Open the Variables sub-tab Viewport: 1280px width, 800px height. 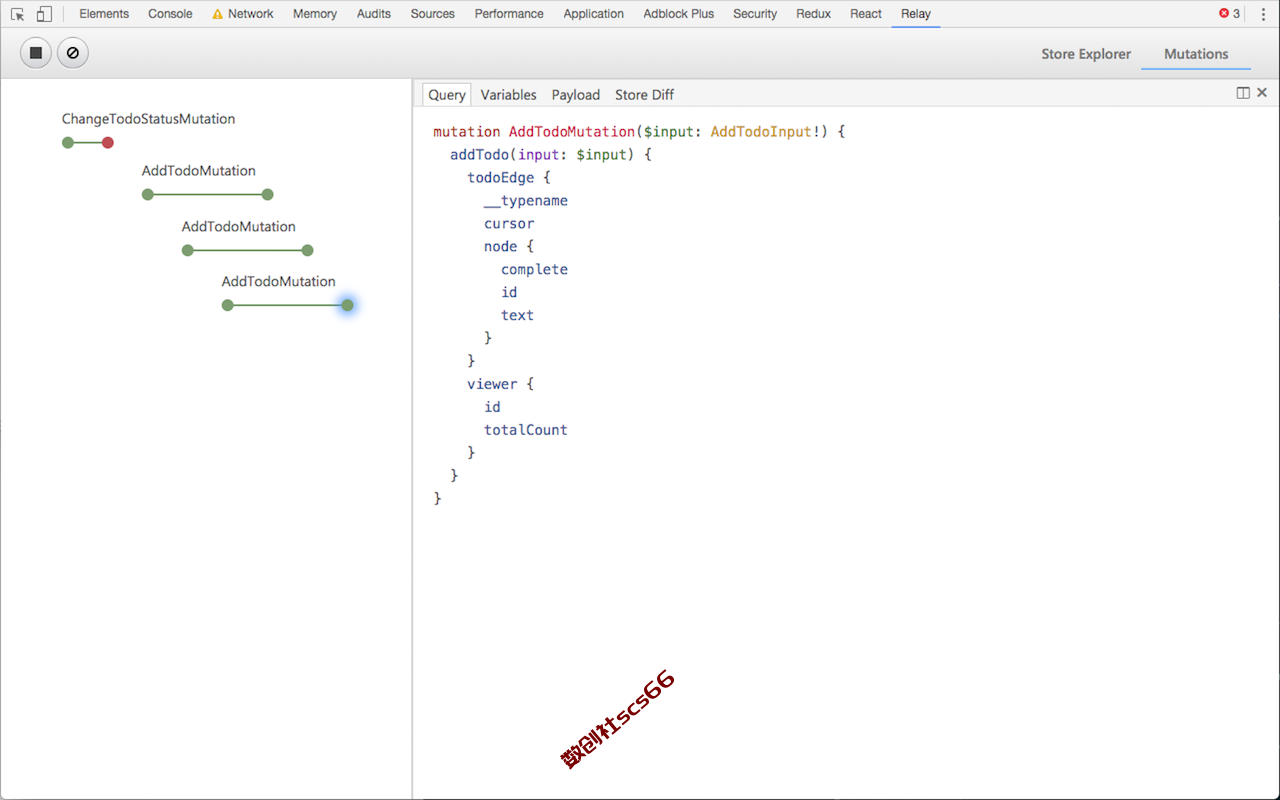(508, 94)
